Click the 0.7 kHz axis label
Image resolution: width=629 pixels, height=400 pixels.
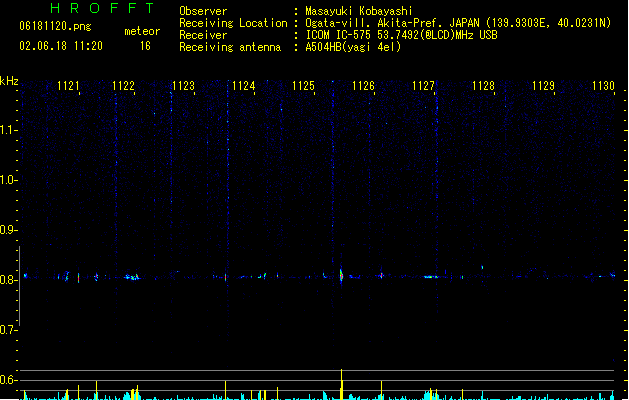(8, 330)
